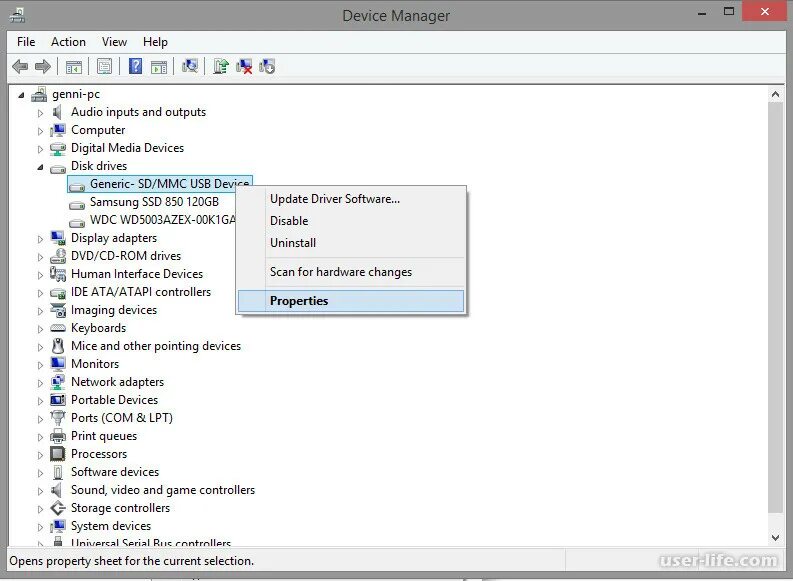The width and height of the screenshot is (793, 581).
Task: Click the Human Interface Devices icon
Action: (x=58, y=274)
